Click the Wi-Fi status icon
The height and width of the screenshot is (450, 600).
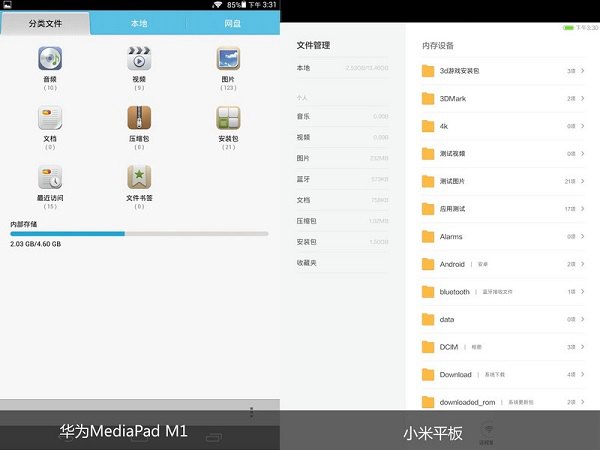pyautogui.click(x=217, y=5)
